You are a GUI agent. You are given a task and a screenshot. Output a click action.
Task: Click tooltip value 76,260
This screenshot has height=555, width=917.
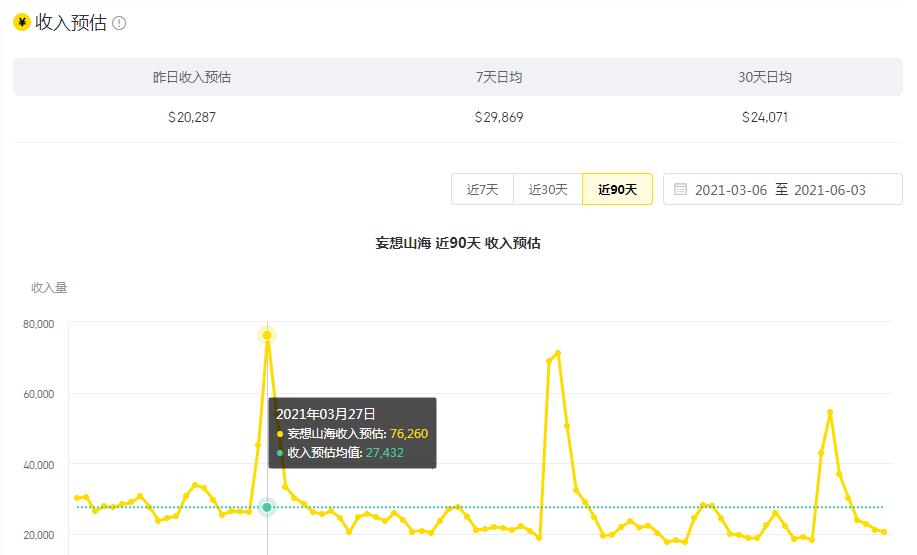pyautogui.click(x=409, y=434)
